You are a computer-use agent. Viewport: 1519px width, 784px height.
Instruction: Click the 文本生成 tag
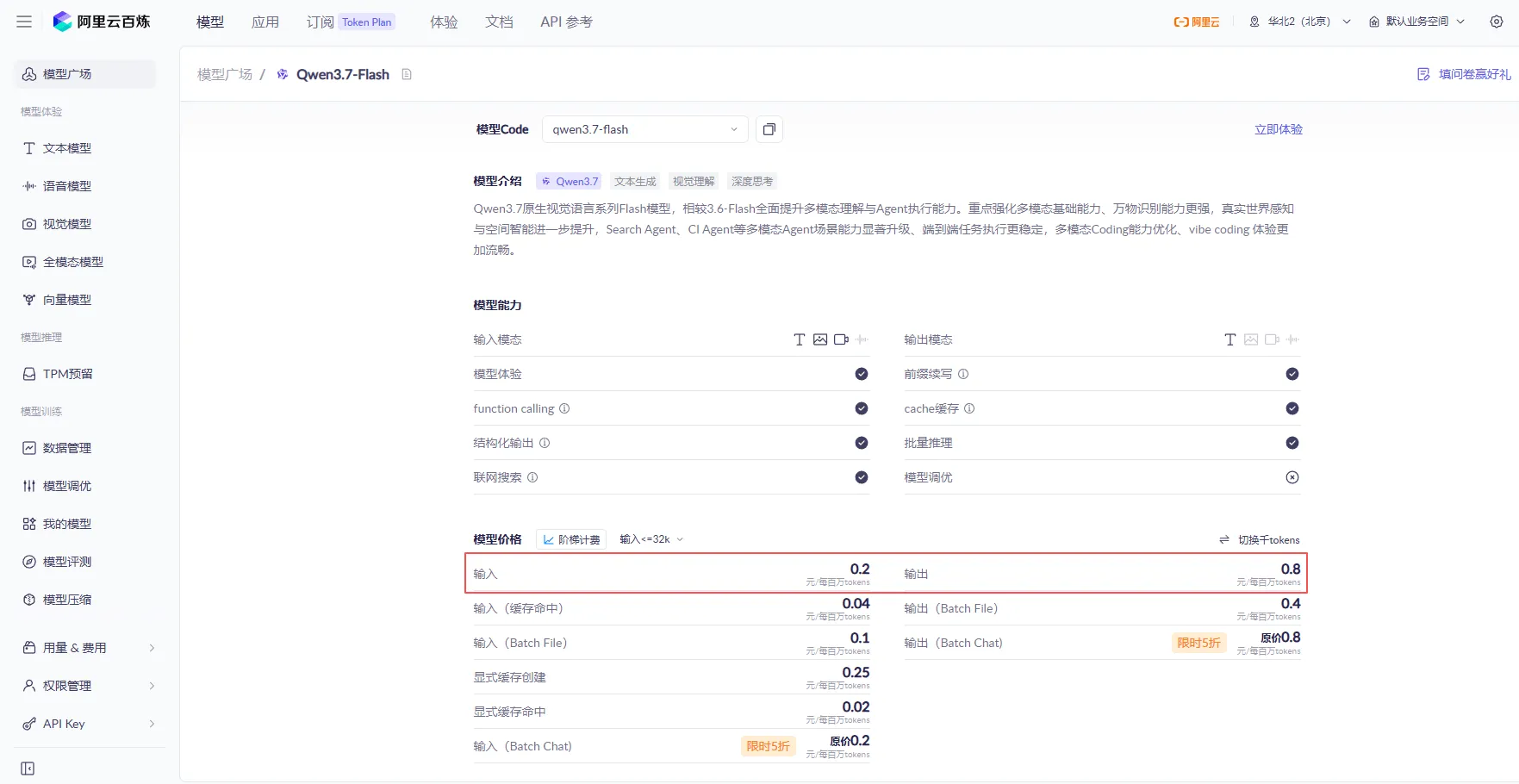pos(635,181)
